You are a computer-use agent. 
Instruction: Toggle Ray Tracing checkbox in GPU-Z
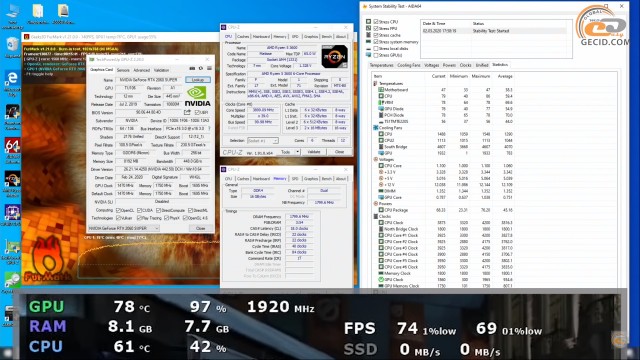pos(140,218)
